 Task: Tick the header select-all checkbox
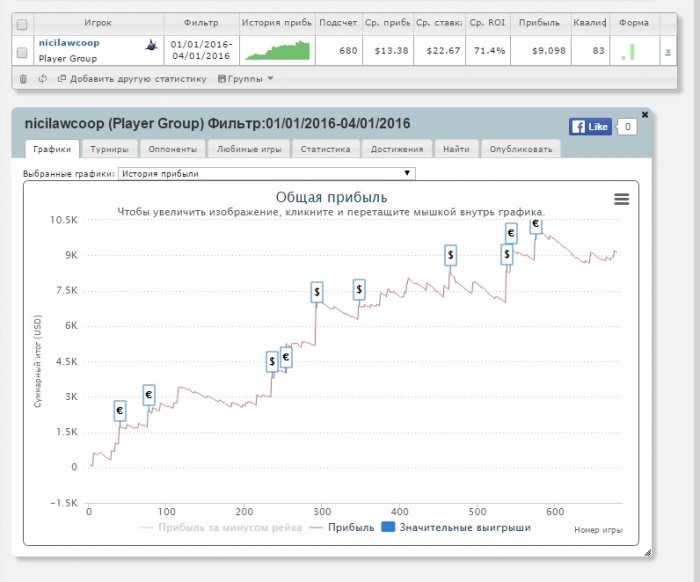point(21,25)
